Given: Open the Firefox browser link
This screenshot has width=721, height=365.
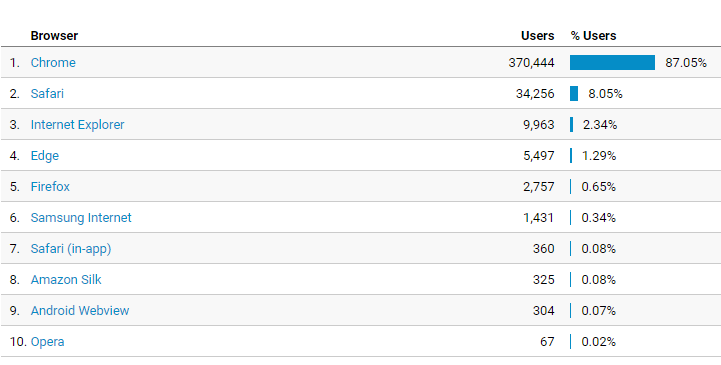Looking at the screenshot, I should (x=50, y=187).
